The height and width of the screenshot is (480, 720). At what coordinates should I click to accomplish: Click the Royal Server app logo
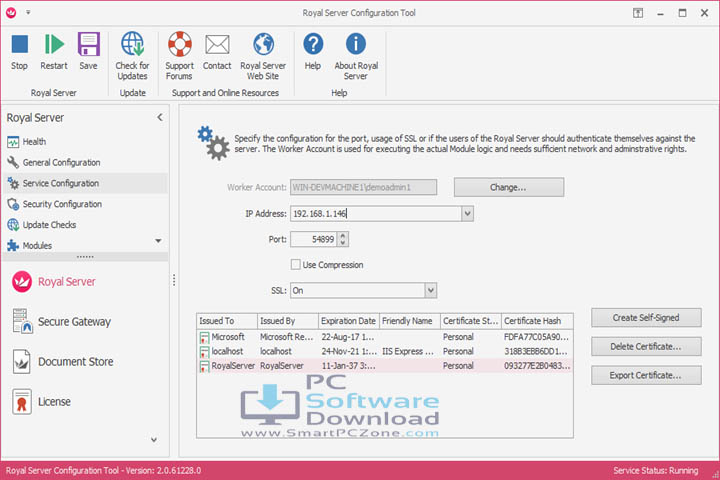(11, 12)
